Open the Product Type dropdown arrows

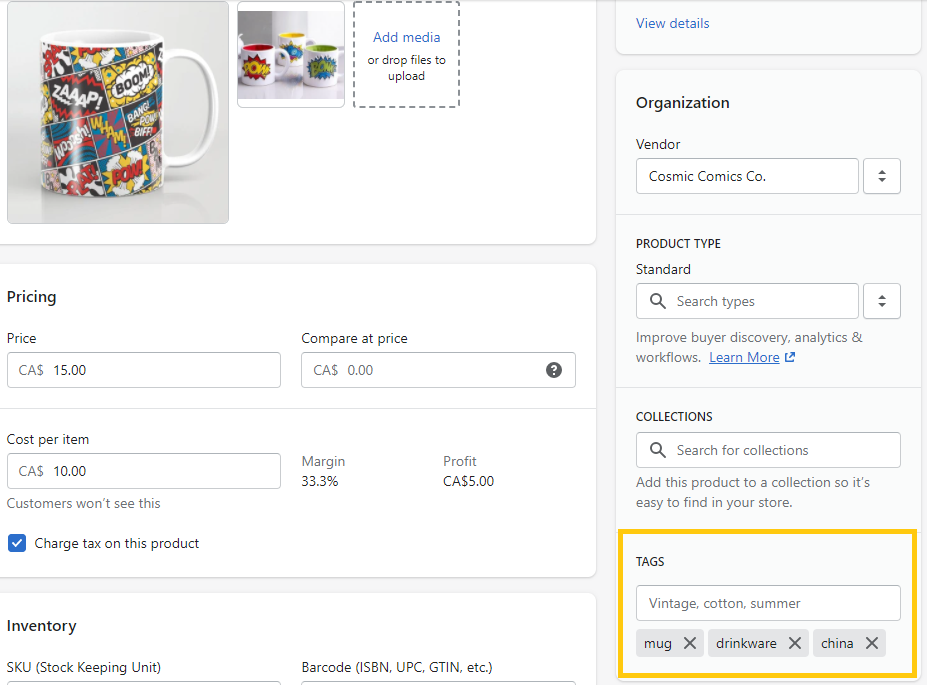point(882,301)
